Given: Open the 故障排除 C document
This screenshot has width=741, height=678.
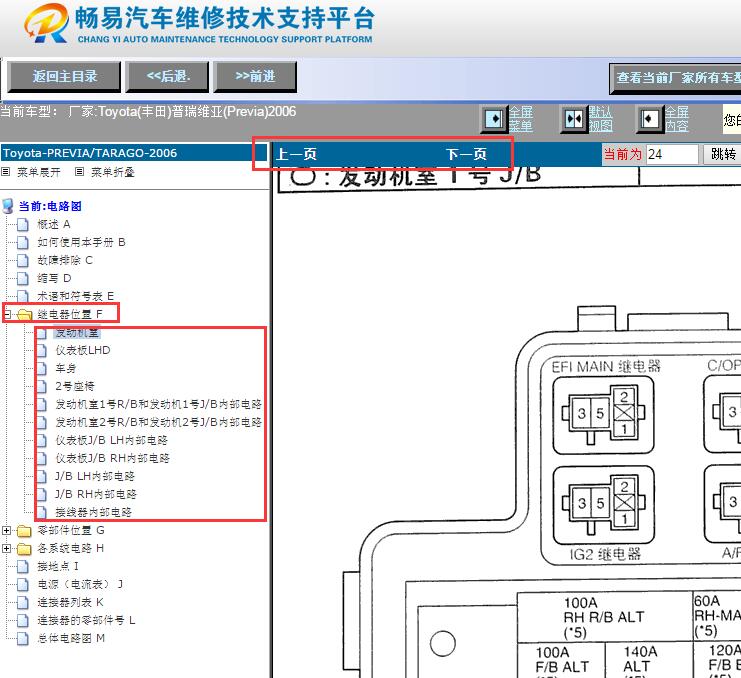Looking at the screenshot, I should (65, 260).
